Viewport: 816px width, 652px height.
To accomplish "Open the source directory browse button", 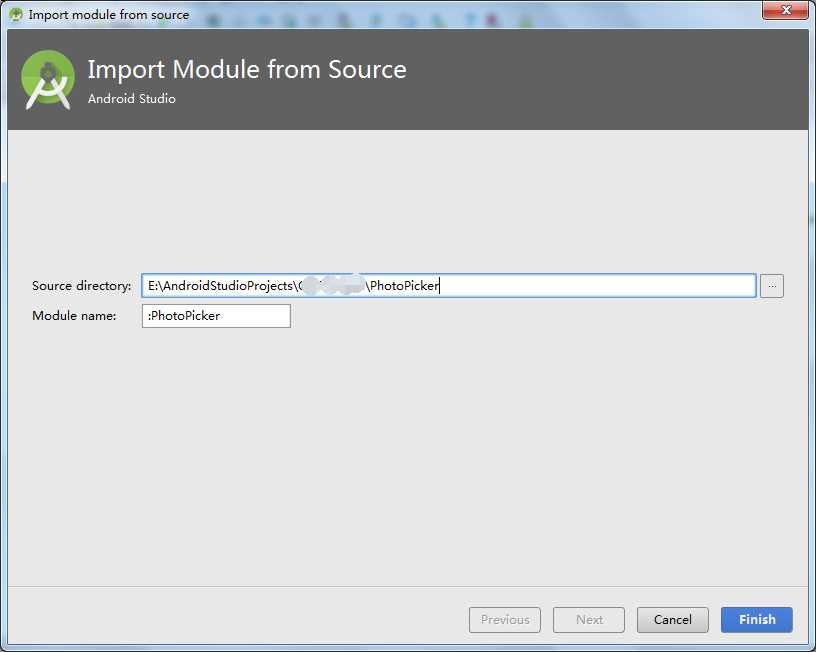I will coord(772,286).
